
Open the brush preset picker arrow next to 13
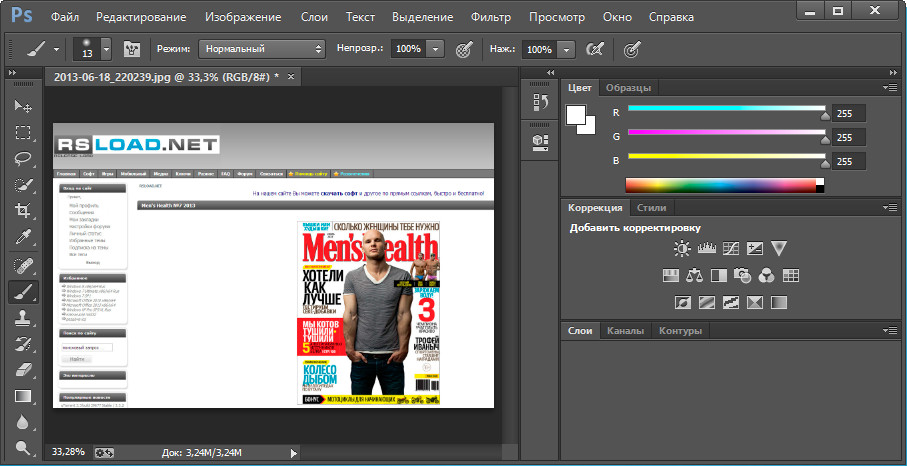pyautogui.click(x=106, y=50)
